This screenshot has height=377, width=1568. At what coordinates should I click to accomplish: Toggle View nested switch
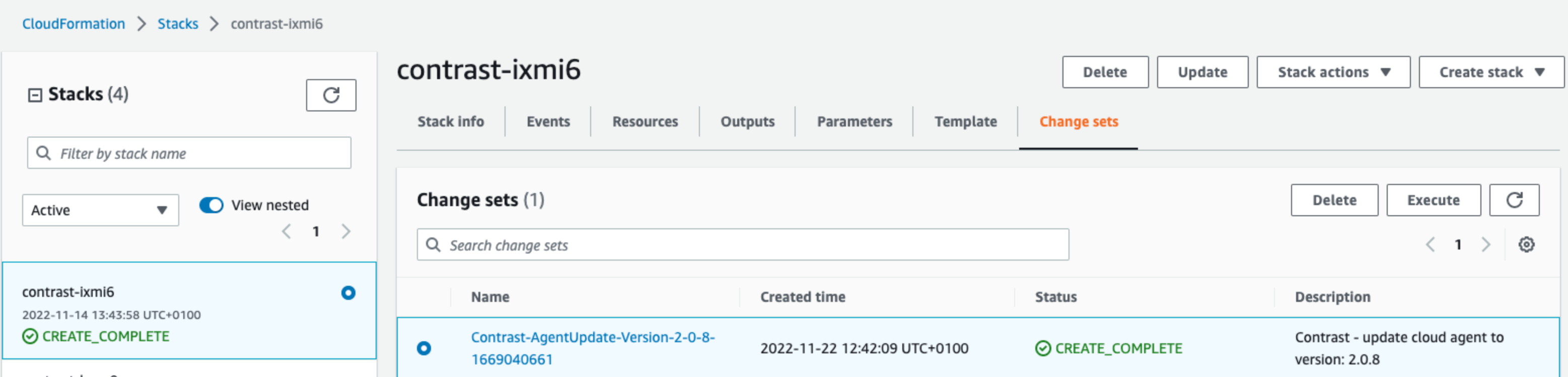pos(211,205)
